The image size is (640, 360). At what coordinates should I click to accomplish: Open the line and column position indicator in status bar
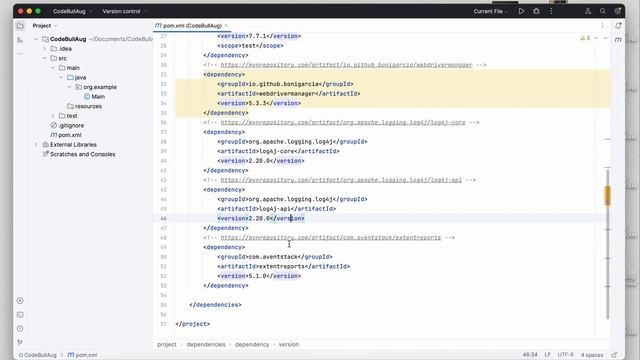click(x=530, y=355)
